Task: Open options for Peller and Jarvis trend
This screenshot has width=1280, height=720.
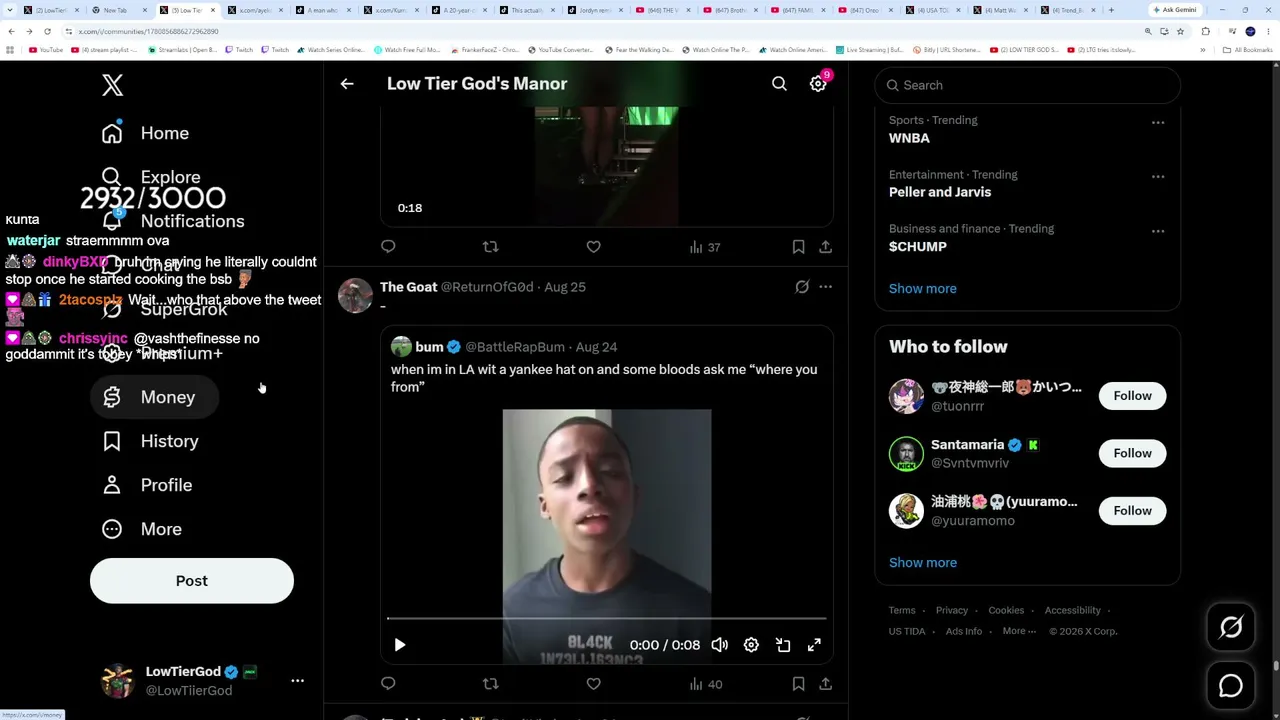Action: click(1158, 177)
